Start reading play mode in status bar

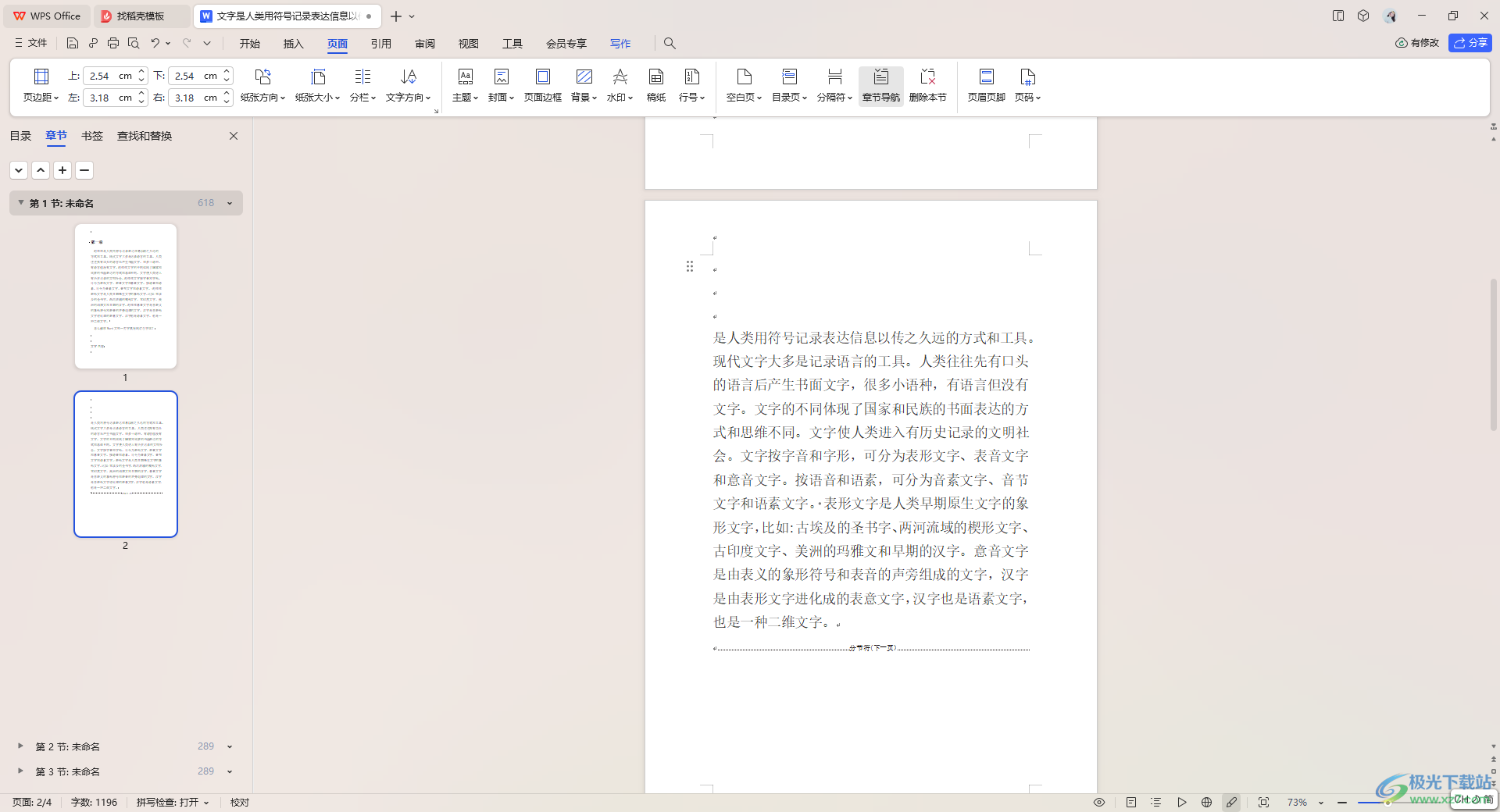point(1182,802)
